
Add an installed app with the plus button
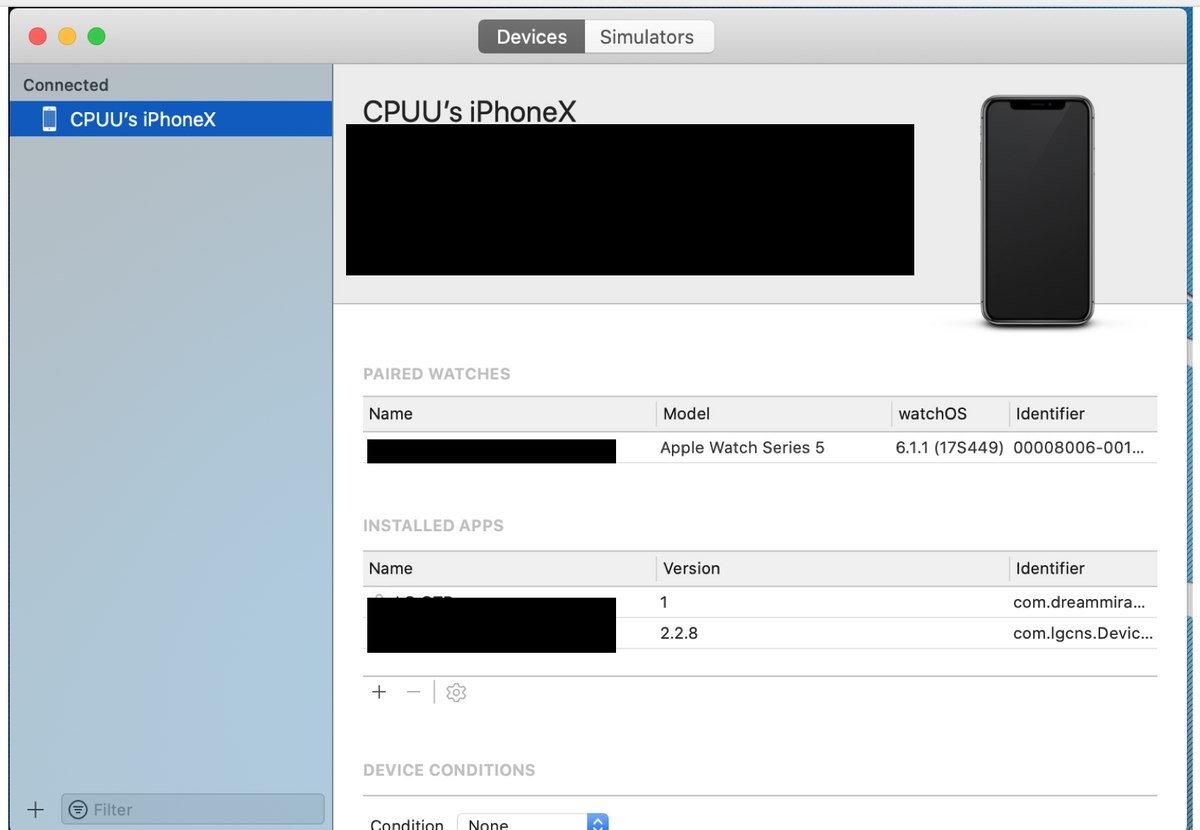(x=379, y=692)
